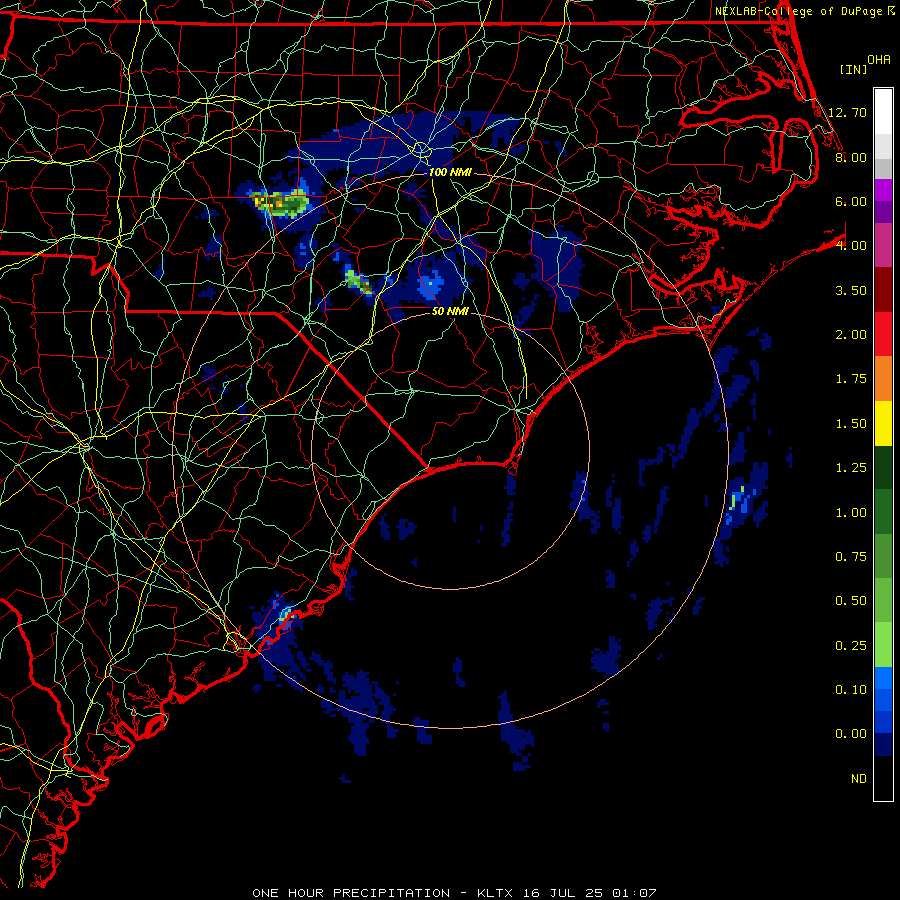Image resolution: width=900 pixels, height=900 pixels.
Task: Click the circular highway loop near the 100 NMI label
Action: pyautogui.click(x=421, y=150)
